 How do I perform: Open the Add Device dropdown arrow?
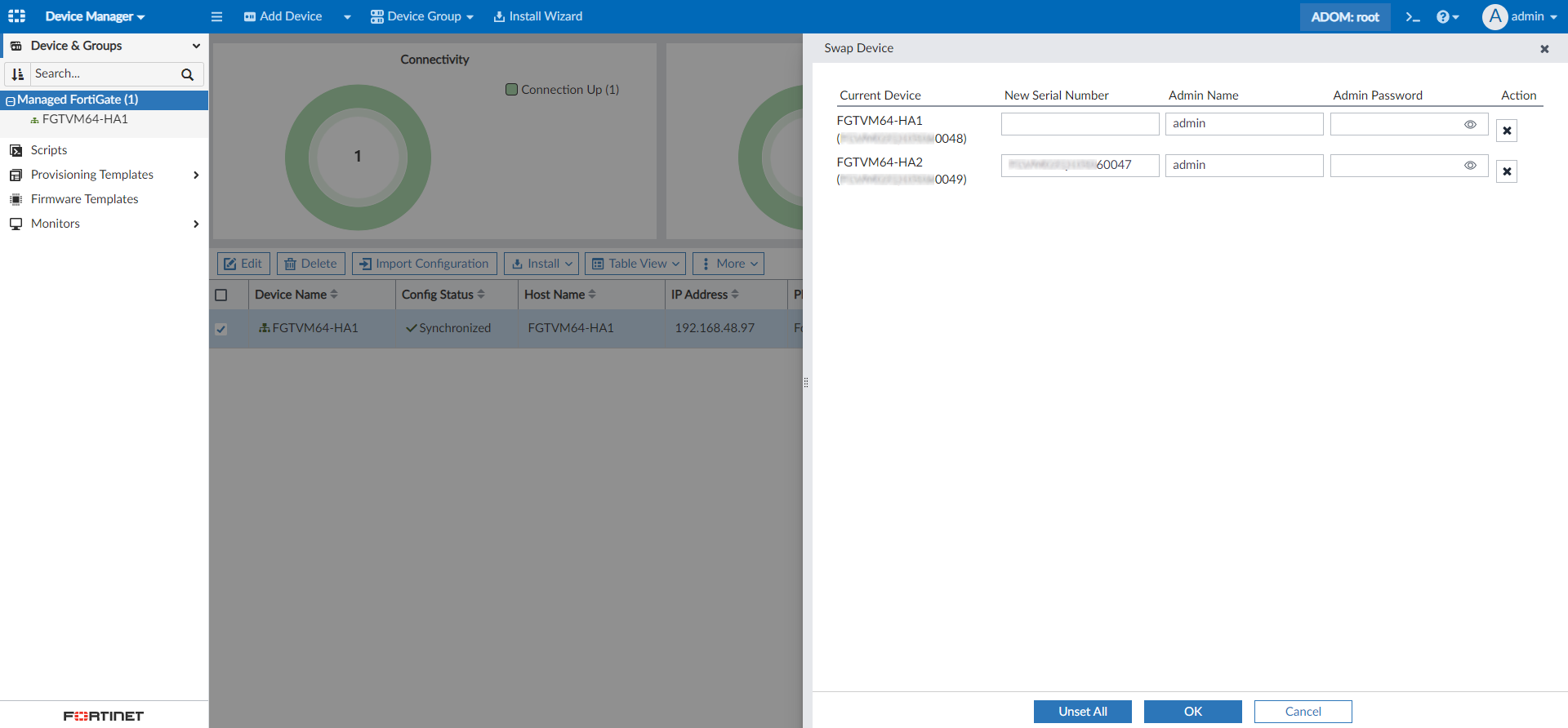[347, 17]
